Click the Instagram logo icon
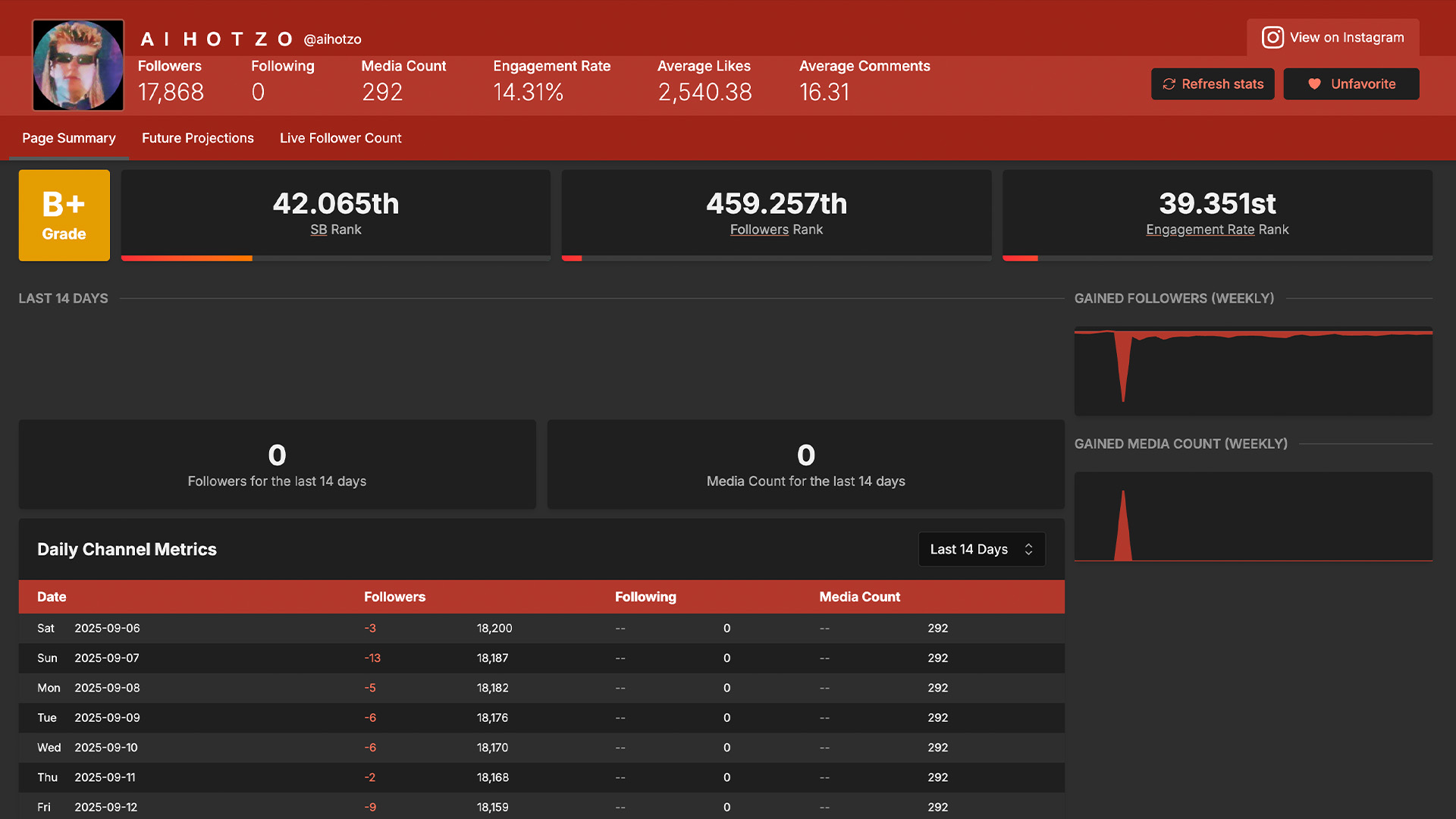1456x819 pixels. (1272, 37)
